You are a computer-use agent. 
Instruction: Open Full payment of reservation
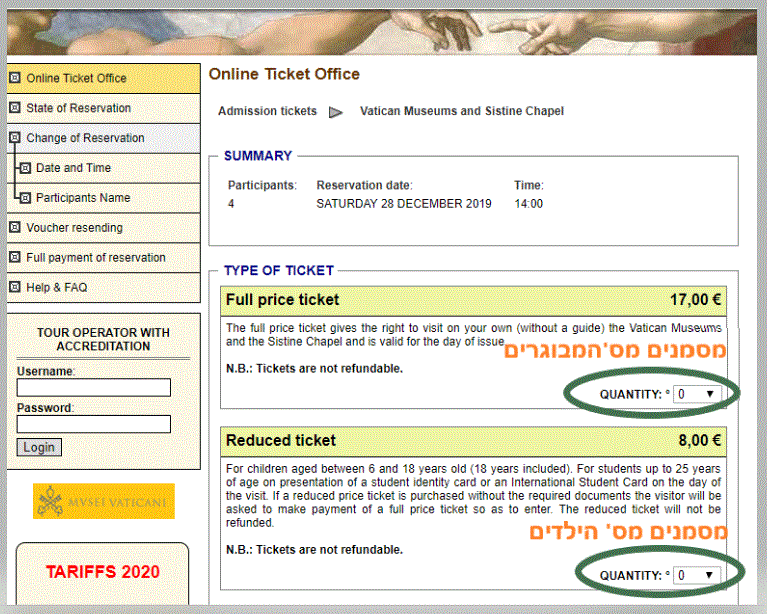coord(104,257)
